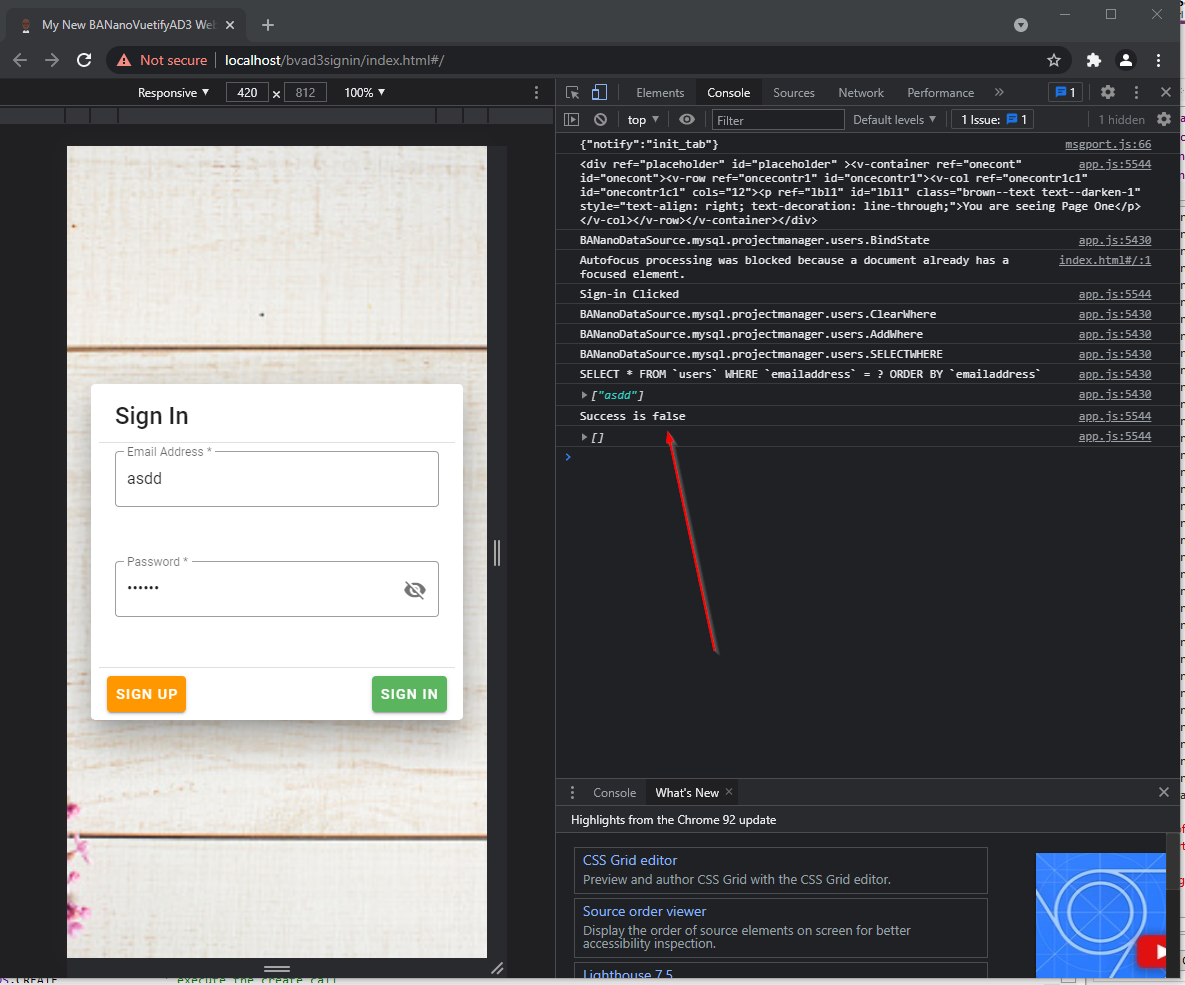Open the top context dropdown

tap(643, 119)
